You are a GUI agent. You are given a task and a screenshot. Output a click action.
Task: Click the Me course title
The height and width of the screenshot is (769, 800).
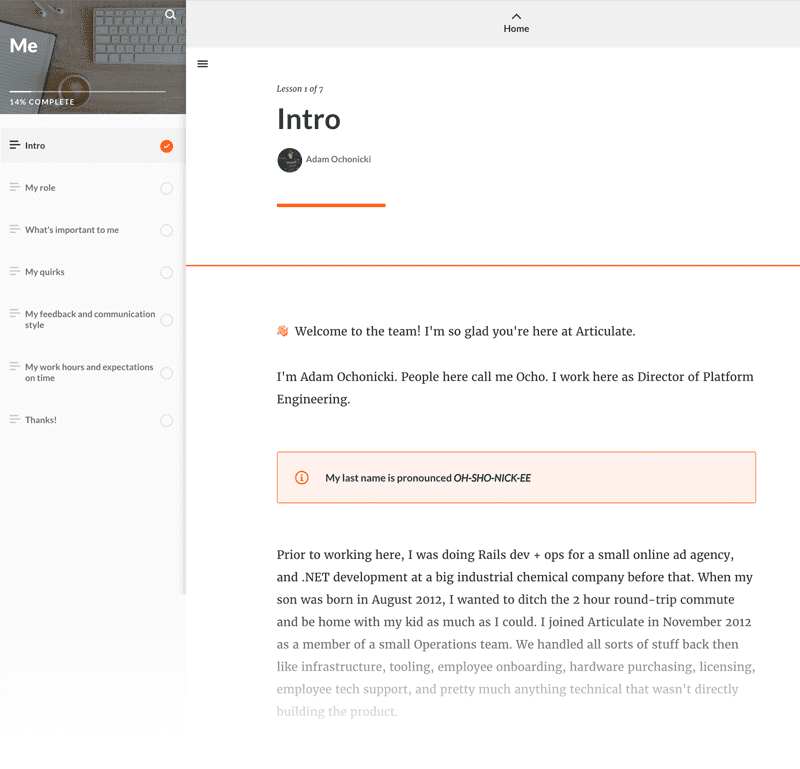click(23, 46)
